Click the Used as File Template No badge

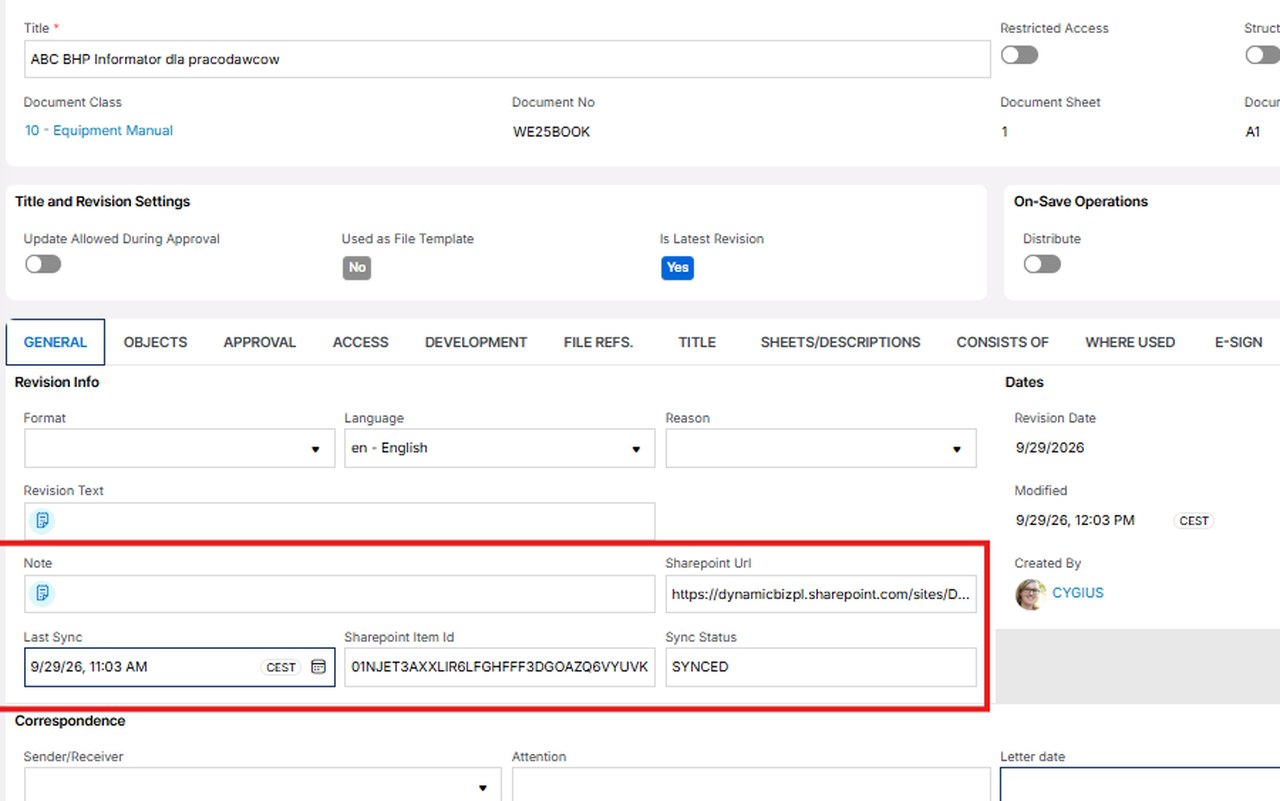(x=357, y=268)
